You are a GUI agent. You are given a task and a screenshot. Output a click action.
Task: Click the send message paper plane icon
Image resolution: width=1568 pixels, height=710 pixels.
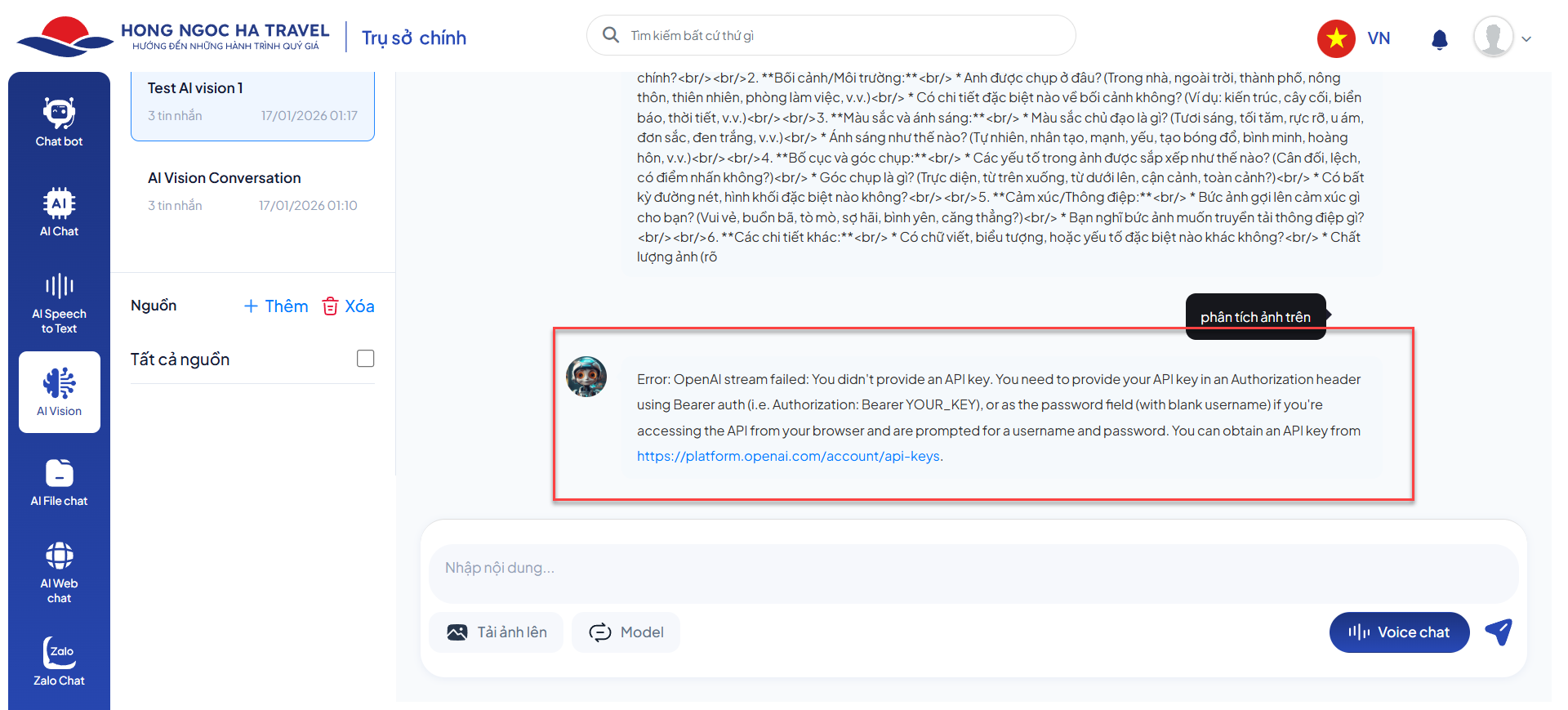[1499, 632]
